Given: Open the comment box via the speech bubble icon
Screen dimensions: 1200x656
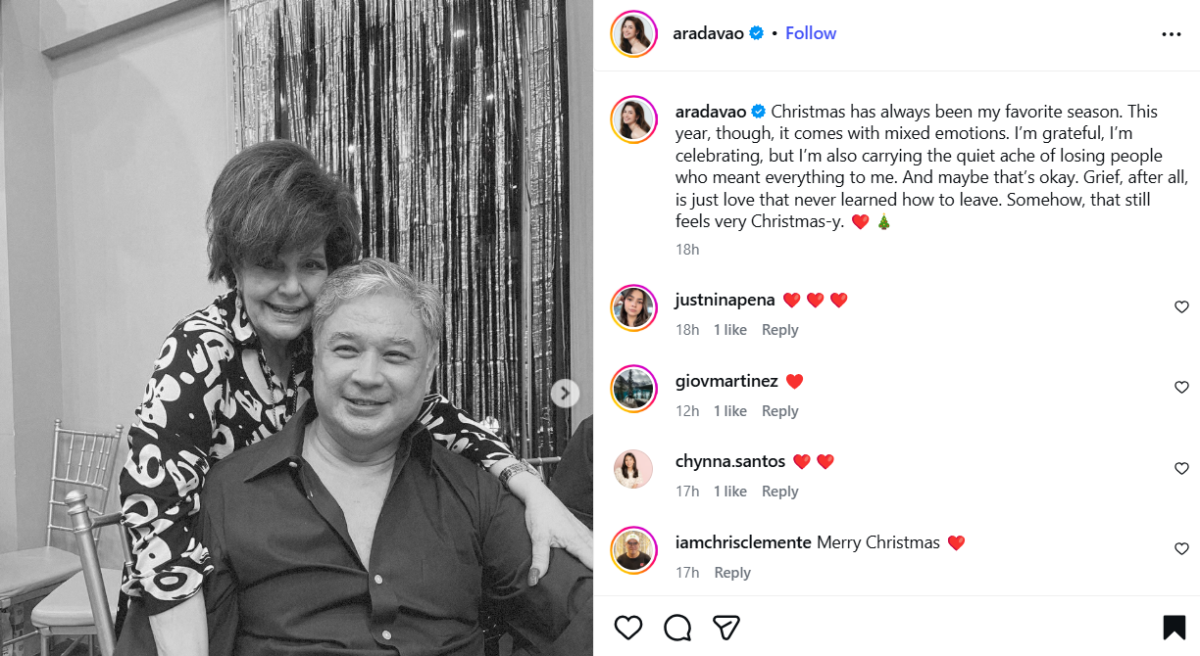Looking at the screenshot, I should click(678, 625).
